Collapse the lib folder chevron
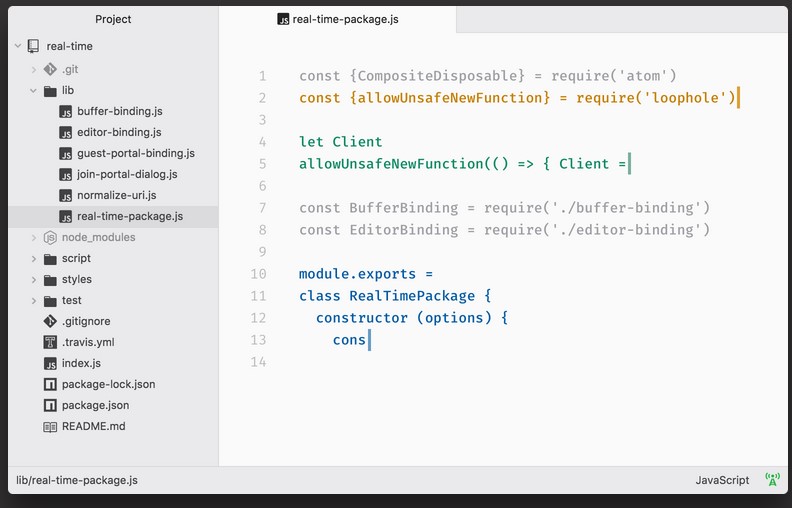The height and width of the screenshot is (508, 792). (33, 91)
